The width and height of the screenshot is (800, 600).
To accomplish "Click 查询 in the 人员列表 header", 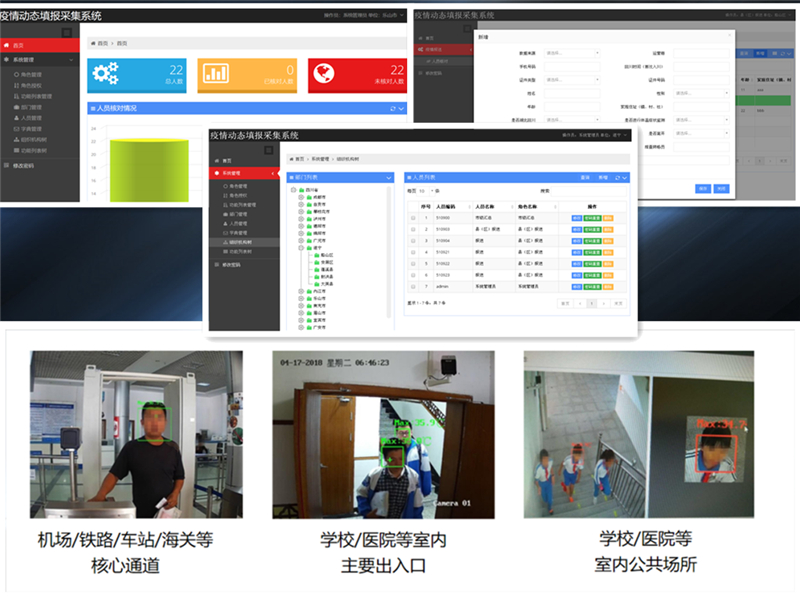I will point(586,177).
